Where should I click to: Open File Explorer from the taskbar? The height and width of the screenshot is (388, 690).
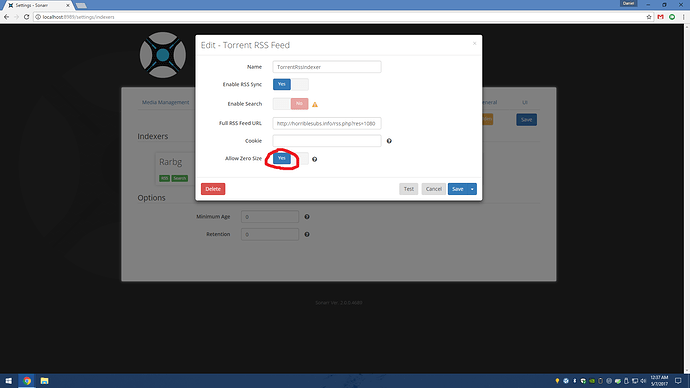click(44, 381)
